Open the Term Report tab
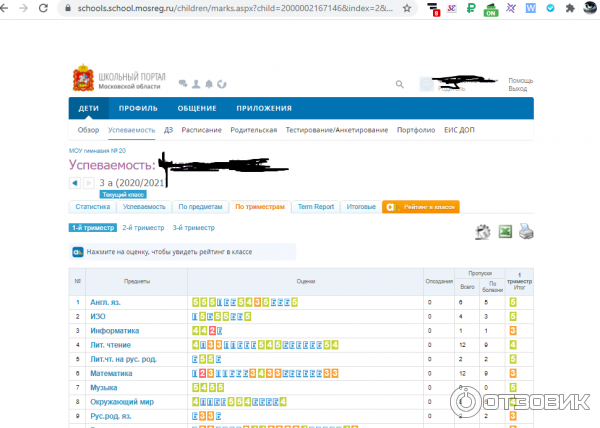Screen dimensions: 600x428 (x=316, y=207)
